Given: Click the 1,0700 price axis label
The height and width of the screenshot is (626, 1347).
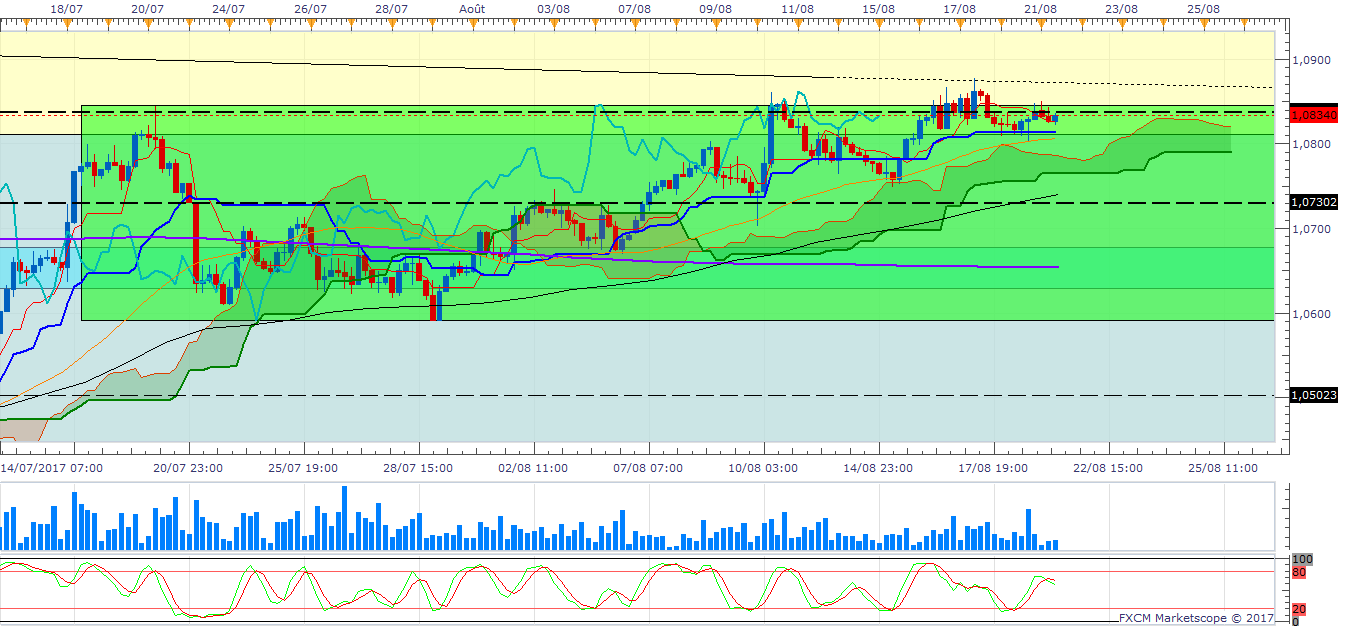Looking at the screenshot, I should pos(1312,230).
